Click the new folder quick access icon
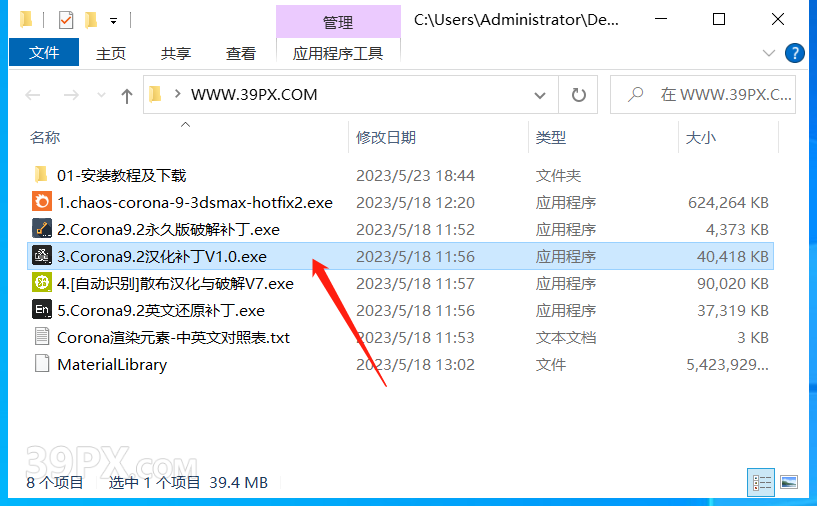This screenshot has height=506, width=817. [x=91, y=20]
